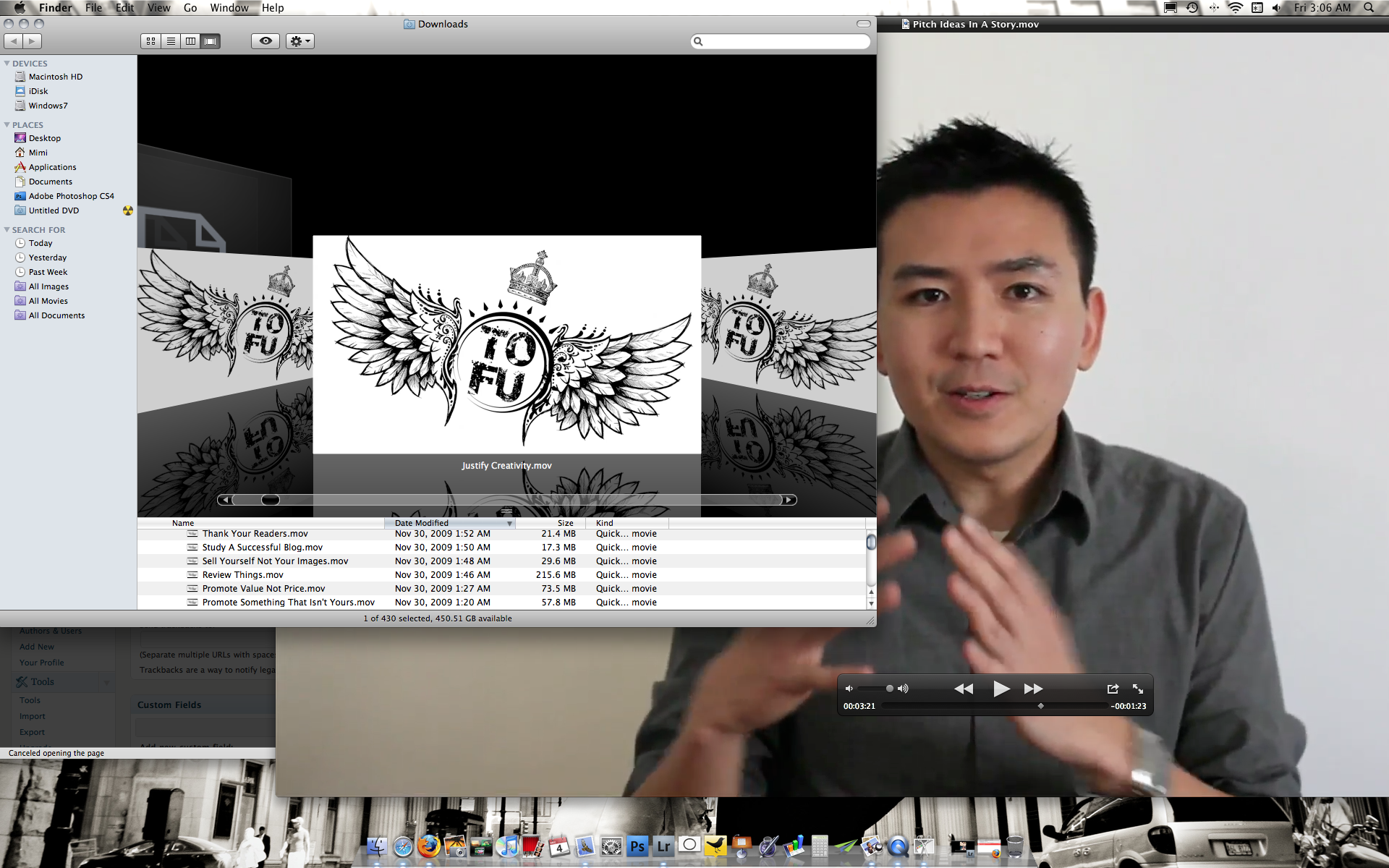Open Quick Look with the eye icon
The height and width of the screenshot is (868, 1389).
point(266,41)
